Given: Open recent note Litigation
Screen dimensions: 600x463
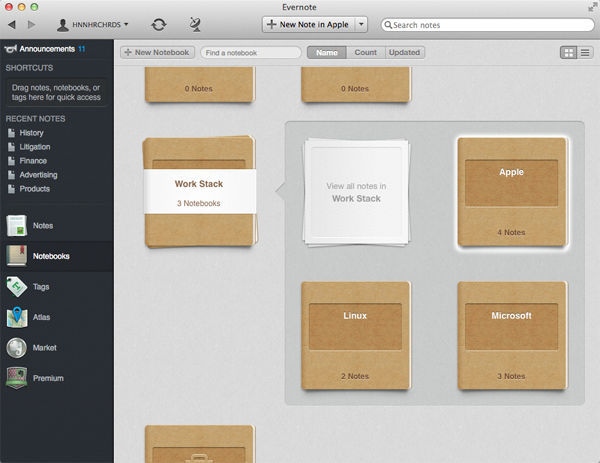Looking at the screenshot, I should (x=35, y=147).
